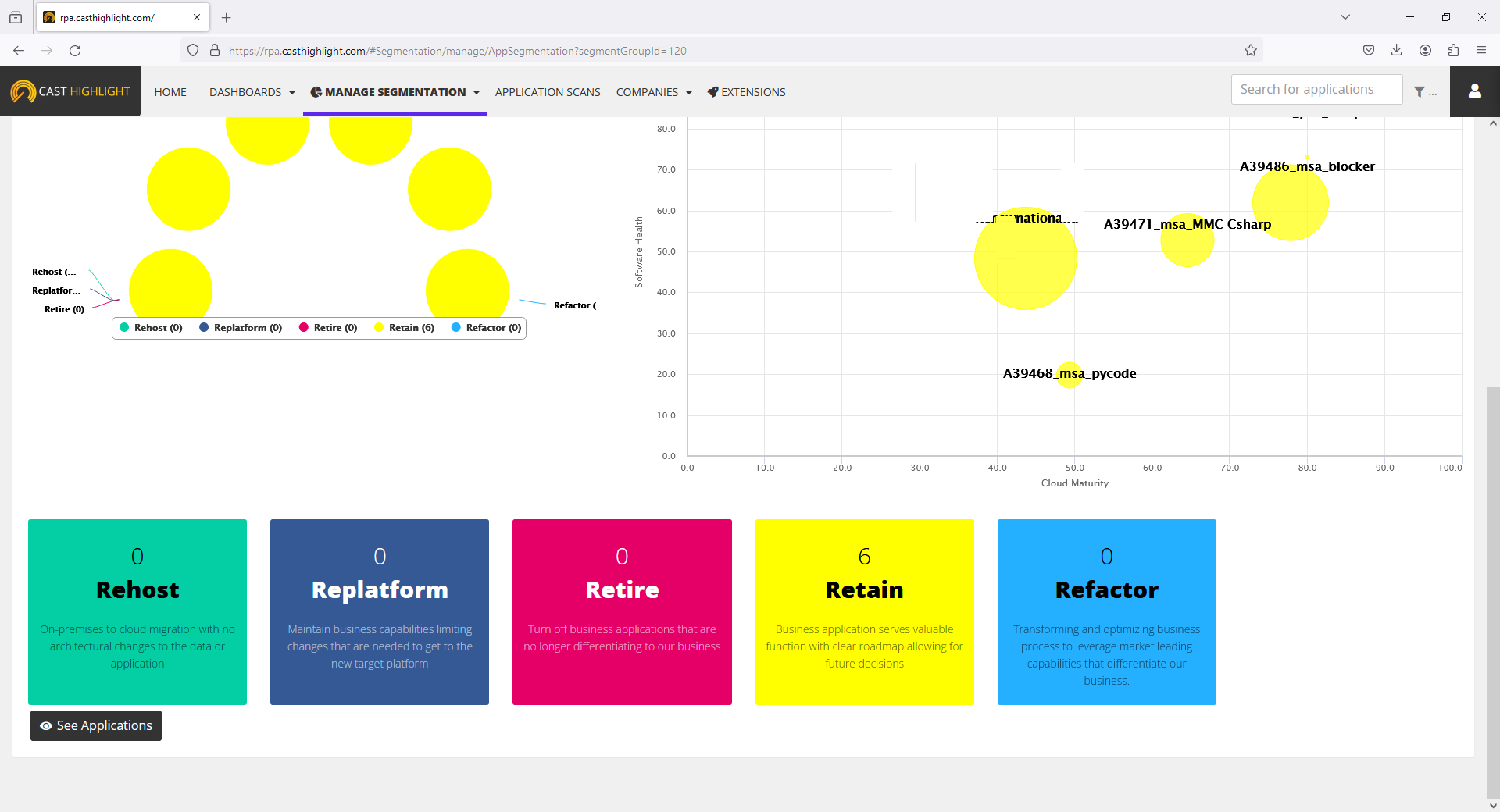
Task: Click the Rehost pie chart label
Action: click(54, 272)
